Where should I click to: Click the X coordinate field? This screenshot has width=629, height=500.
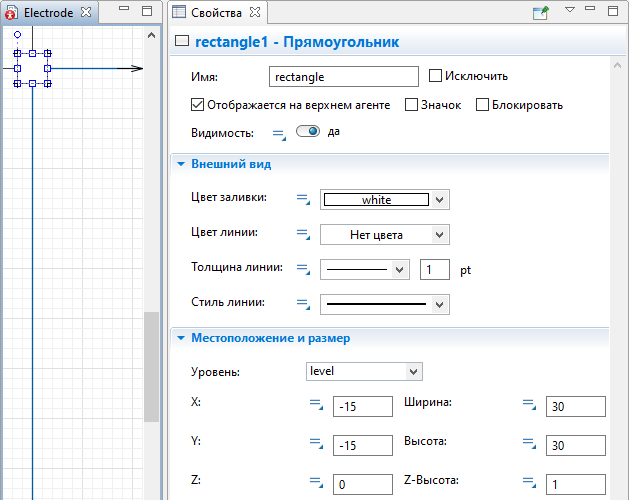[363, 407]
